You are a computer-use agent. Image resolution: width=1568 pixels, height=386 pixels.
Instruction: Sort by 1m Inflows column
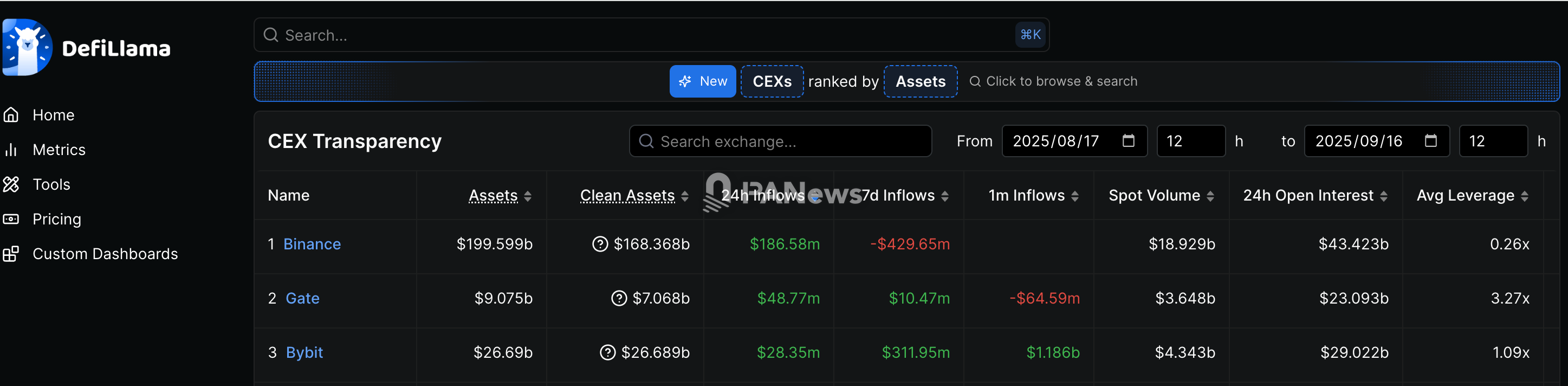1033,195
